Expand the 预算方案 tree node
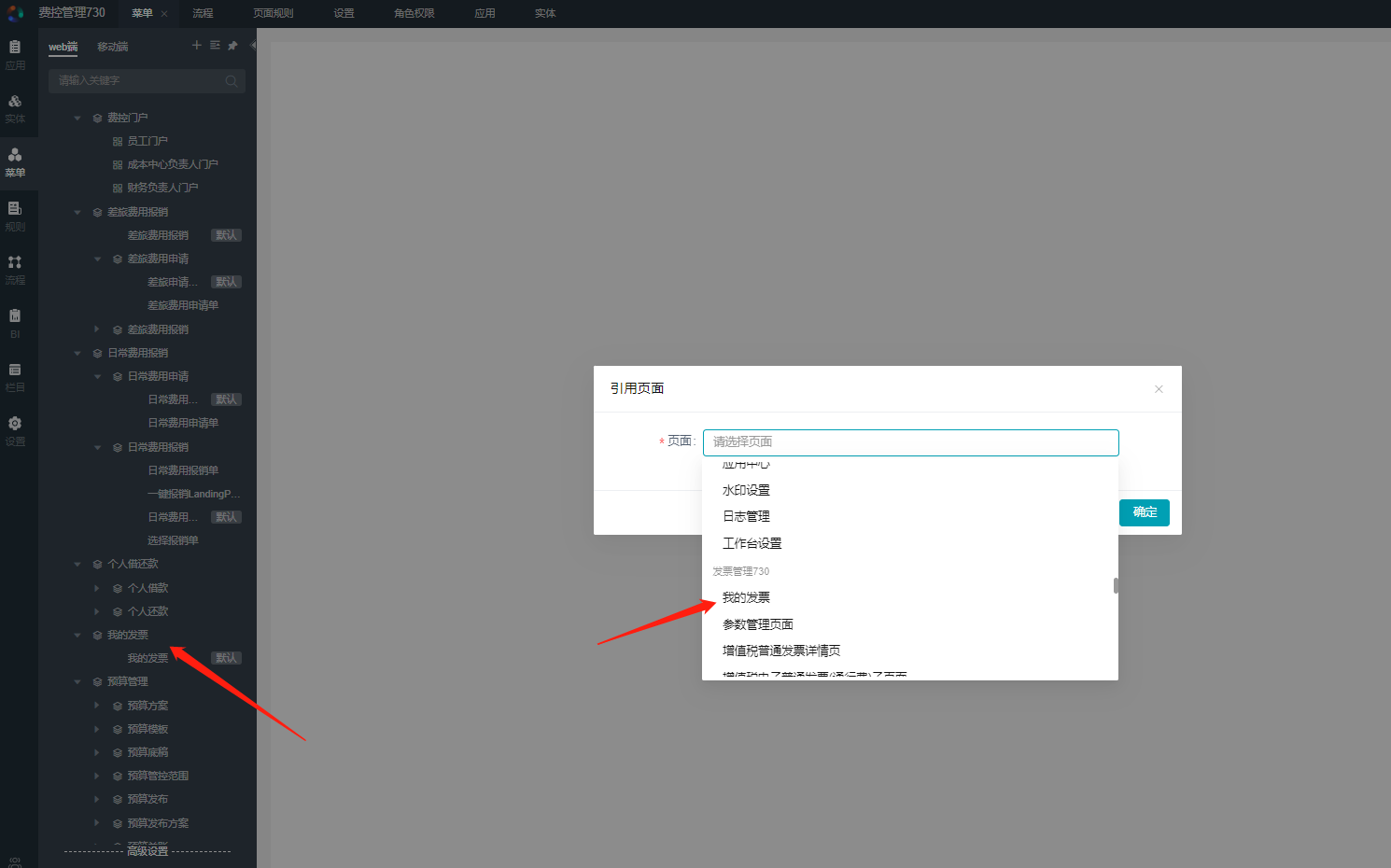Image resolution: width=1391 pixels, height=868 pixels. click(x=97, y=706)
